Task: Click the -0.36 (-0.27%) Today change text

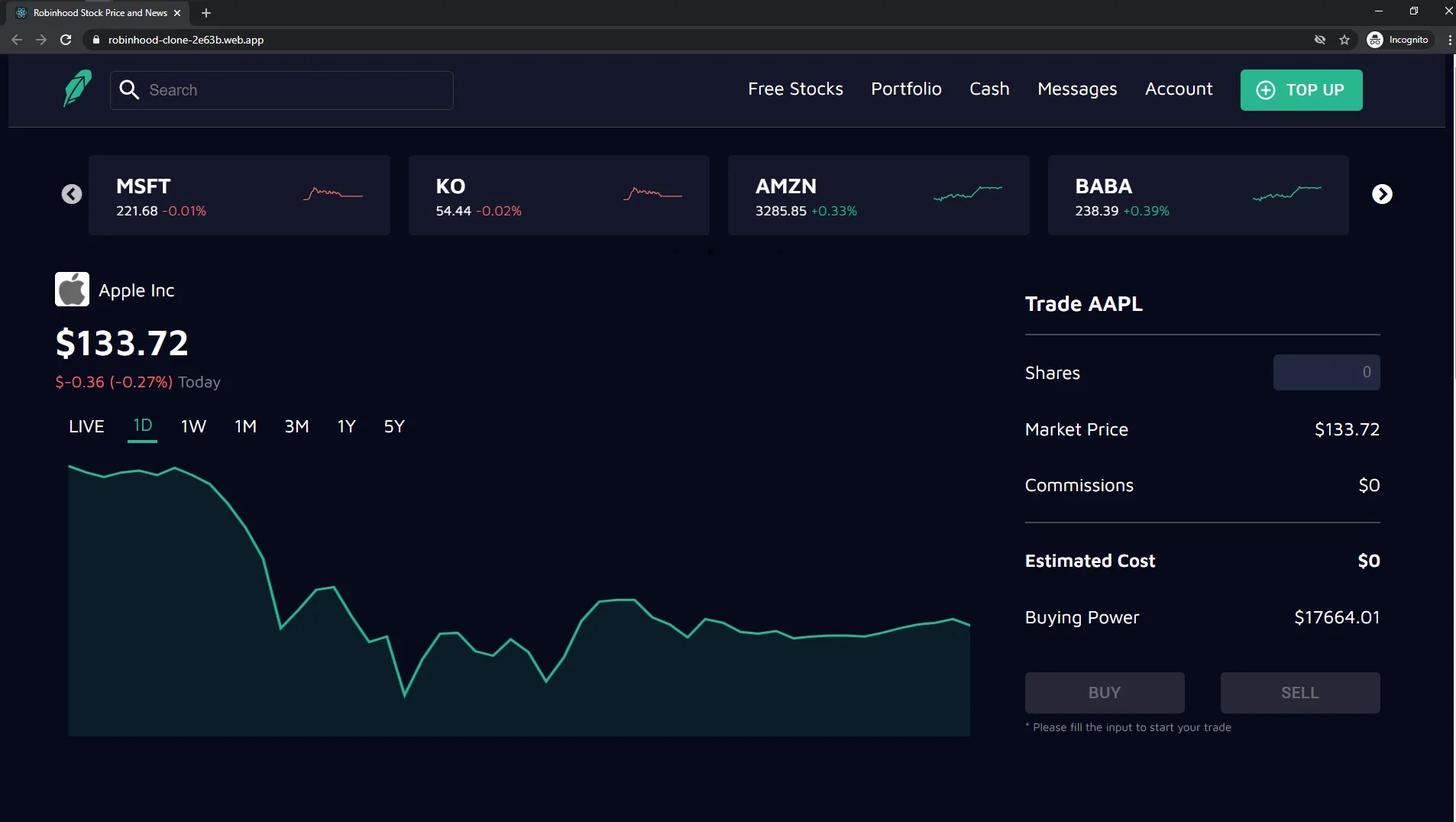Action: (x=138, y=382)
